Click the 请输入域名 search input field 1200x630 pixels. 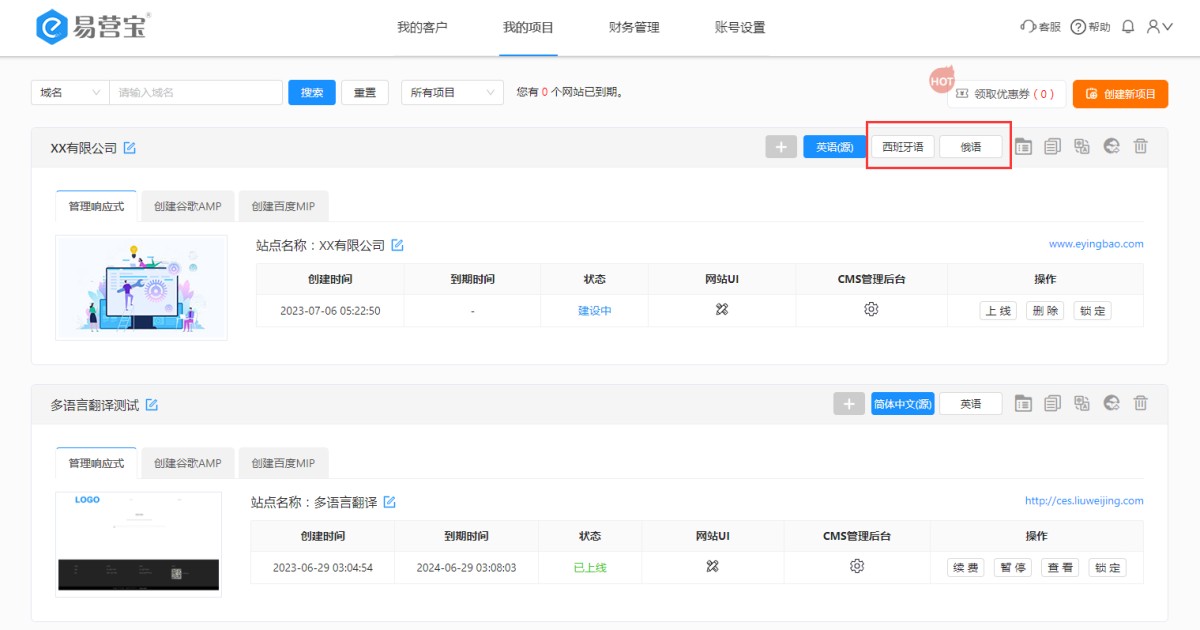[196, 92]
